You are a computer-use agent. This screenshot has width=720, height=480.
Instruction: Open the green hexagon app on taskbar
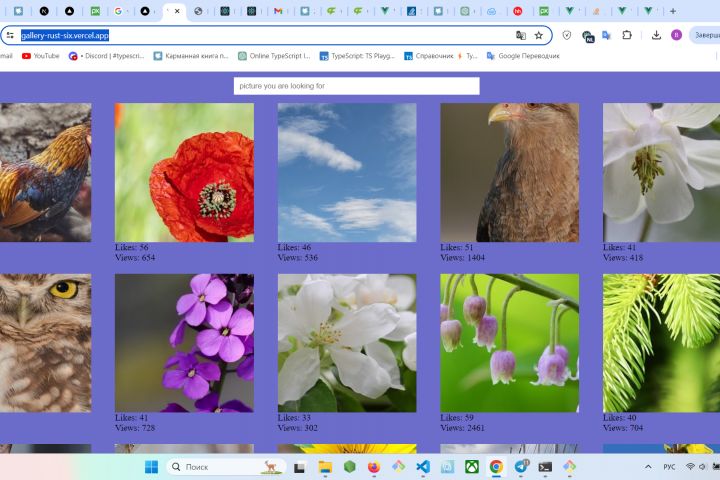point(349,467)
